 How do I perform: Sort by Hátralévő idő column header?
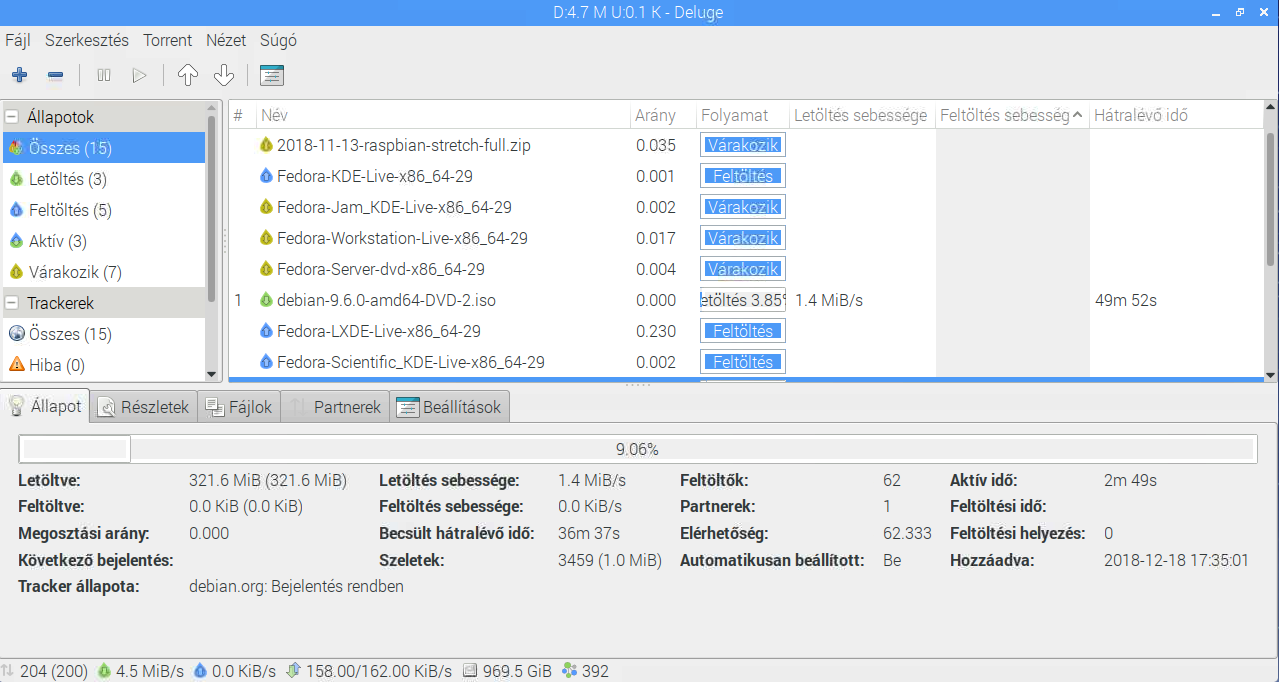1176,115
